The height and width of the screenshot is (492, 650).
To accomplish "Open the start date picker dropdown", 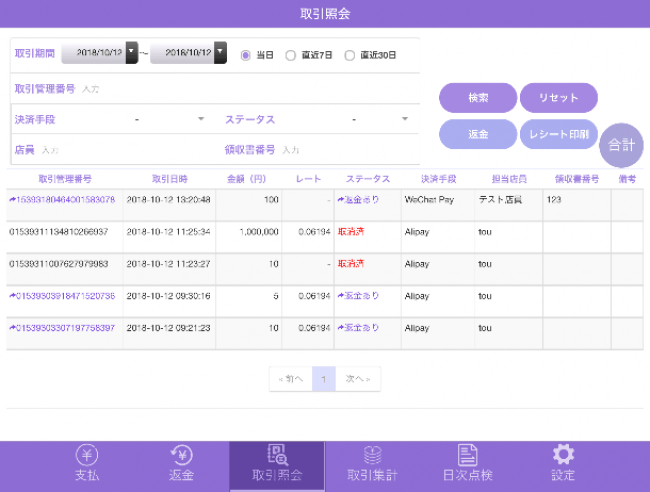I will click(x=132, y=53).
